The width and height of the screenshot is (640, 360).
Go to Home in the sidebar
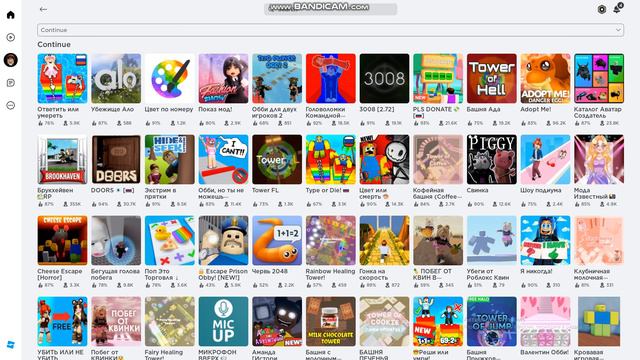tap(11, 15)
